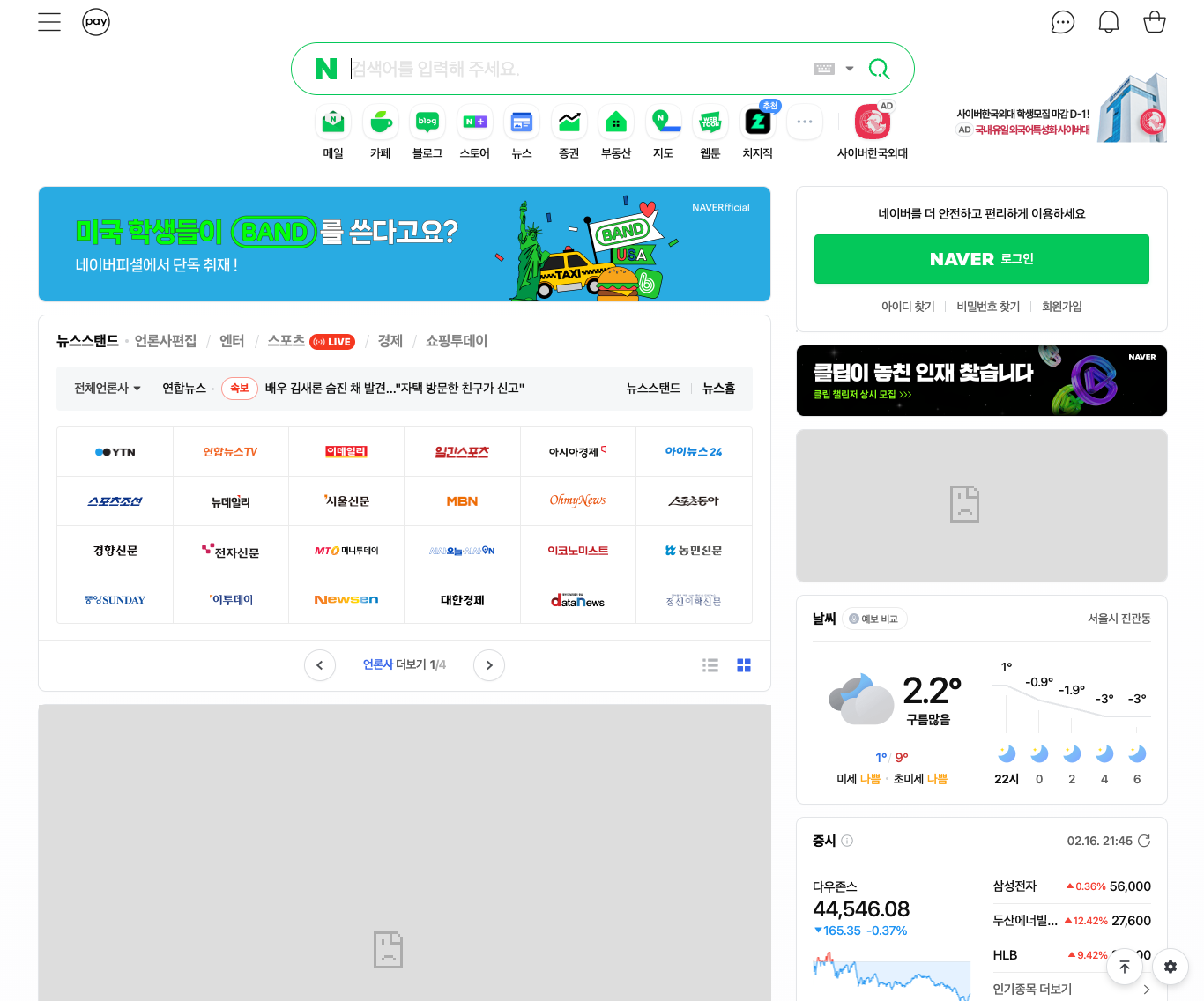Open club challenger recruitment banner
This screenshot has height=1001, width=1204.
point(982,381)
